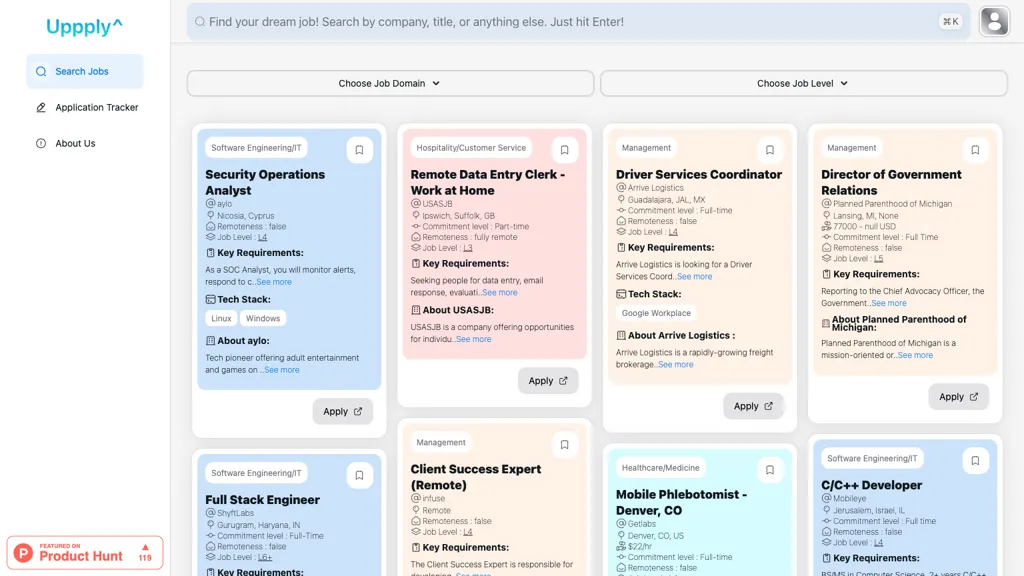Image resolution: width=1024 pixels, height=576 pixels.
Task: Bookmark the Full Stack Engineer card
Action: 359,475
